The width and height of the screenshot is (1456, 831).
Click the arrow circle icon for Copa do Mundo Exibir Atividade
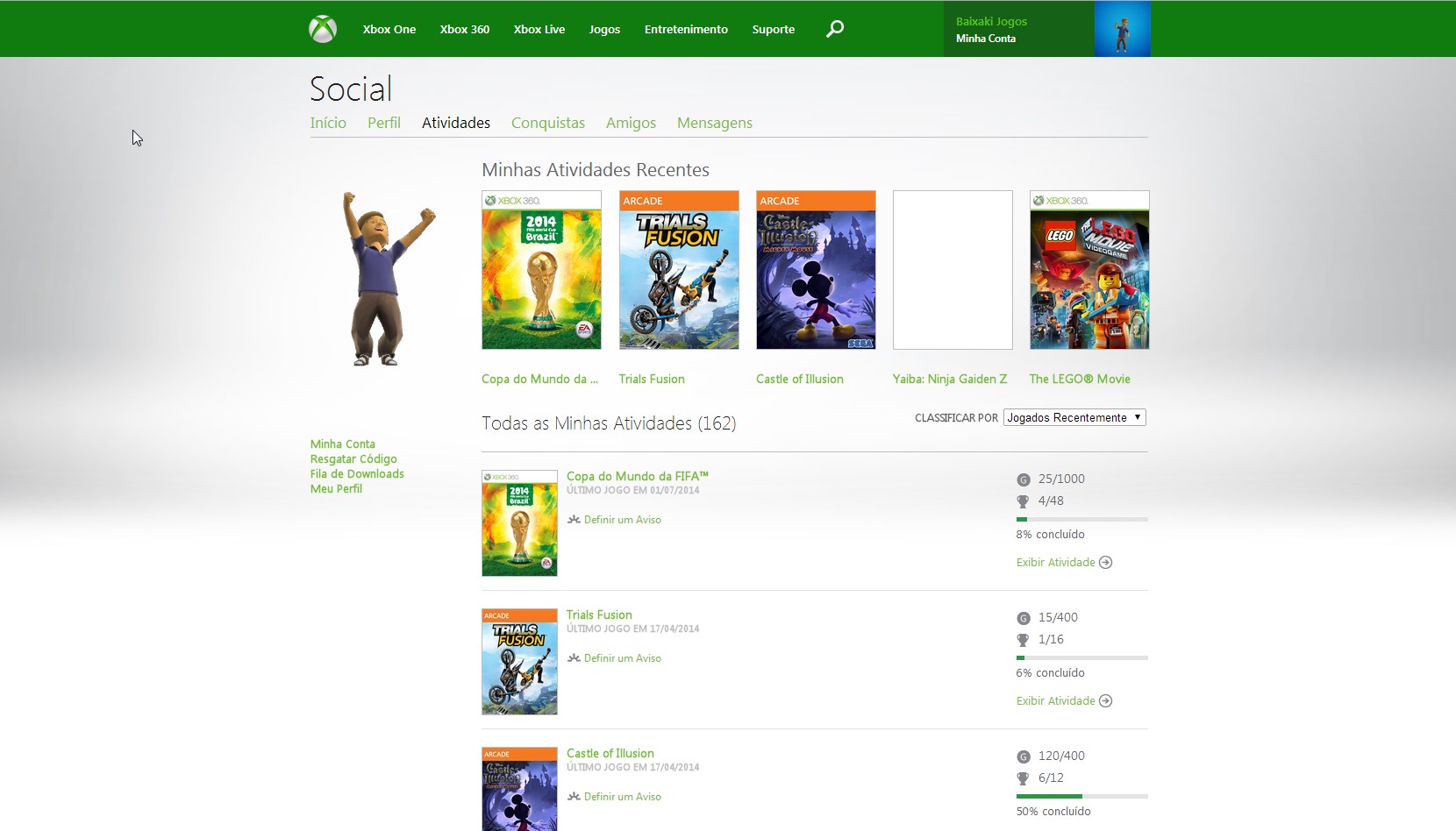coord(1106,563)
